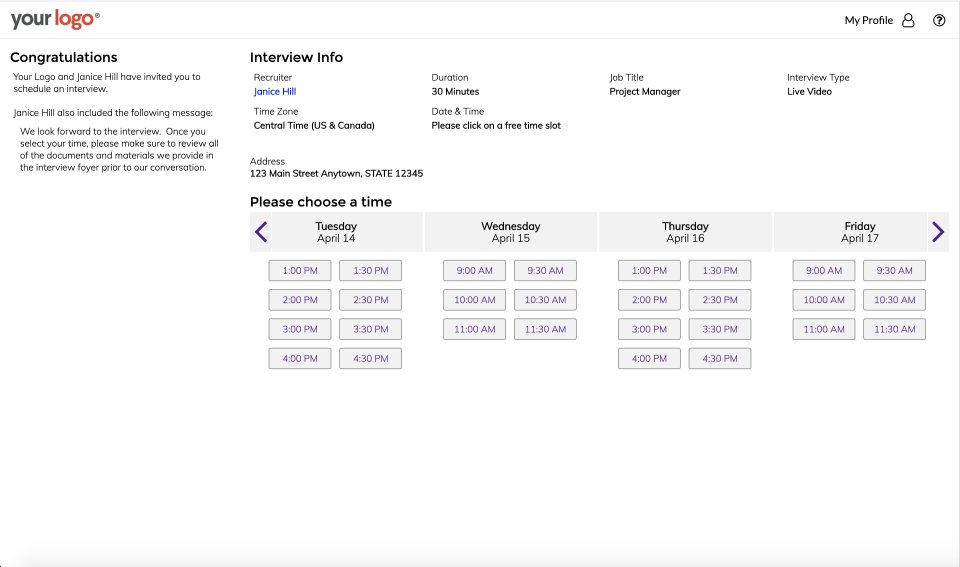Viewport: 960px width, 567px height.
Task: Click the Live Video interview type
Action: 809,92
